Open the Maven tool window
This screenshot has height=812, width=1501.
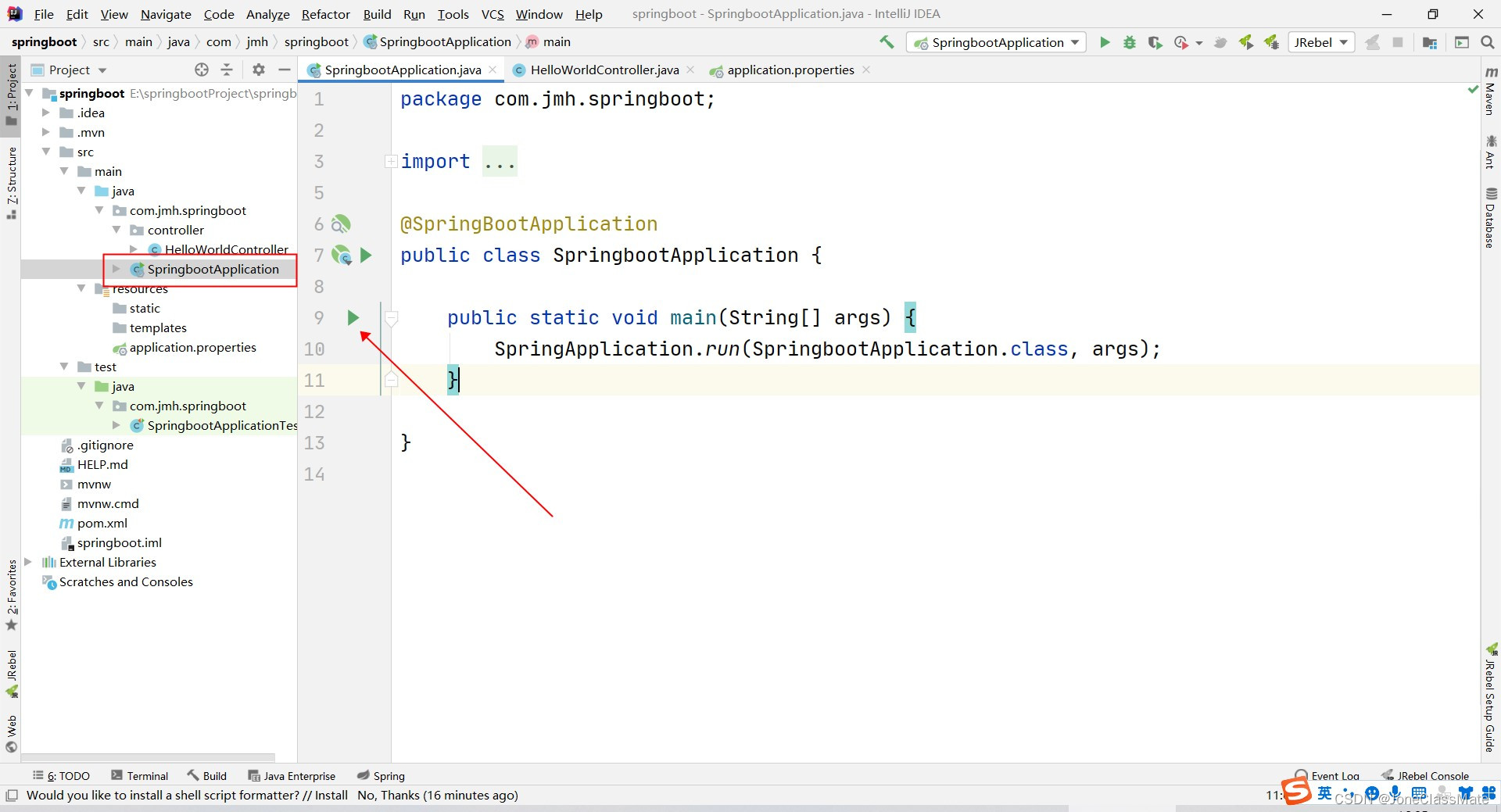[1490, 91]
